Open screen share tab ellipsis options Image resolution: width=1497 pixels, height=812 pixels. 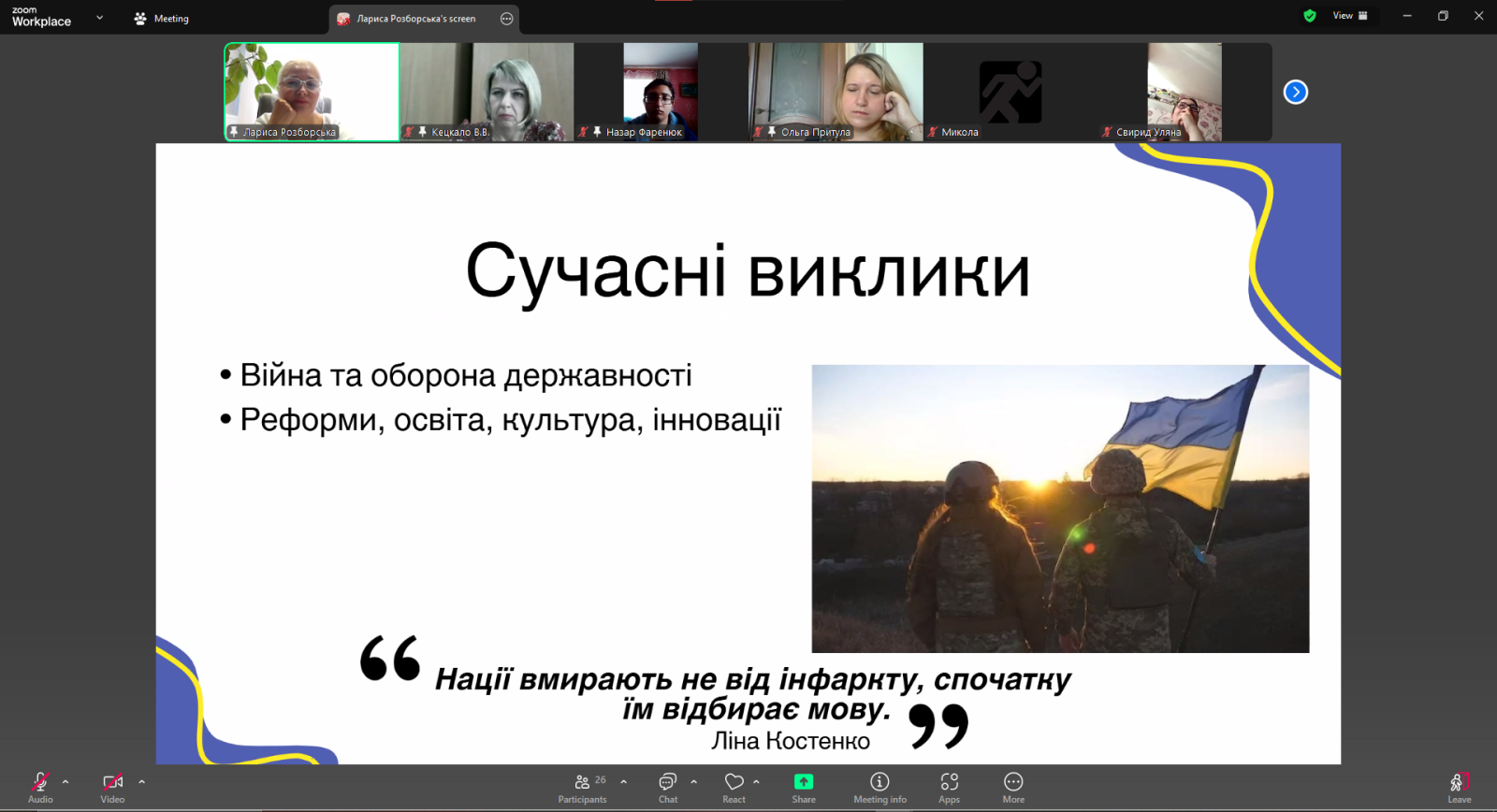click(x=507, y=19)
